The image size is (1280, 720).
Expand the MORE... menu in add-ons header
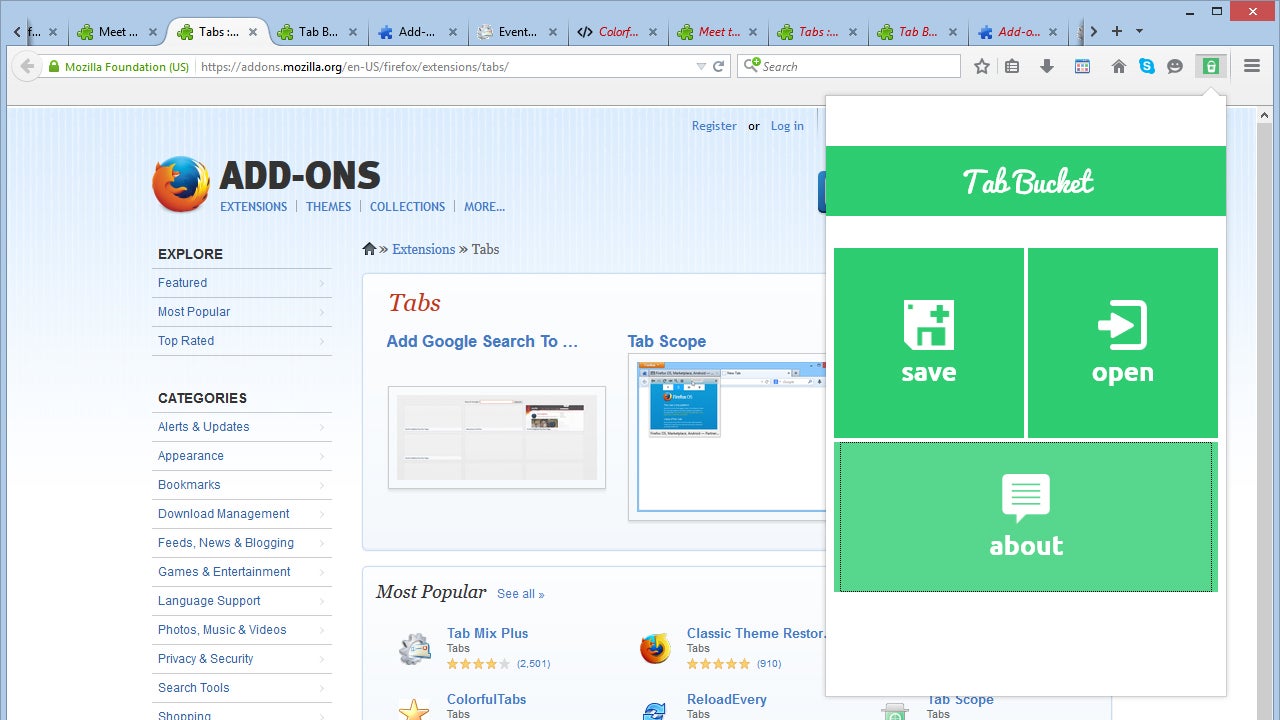[x=484, y=207]
